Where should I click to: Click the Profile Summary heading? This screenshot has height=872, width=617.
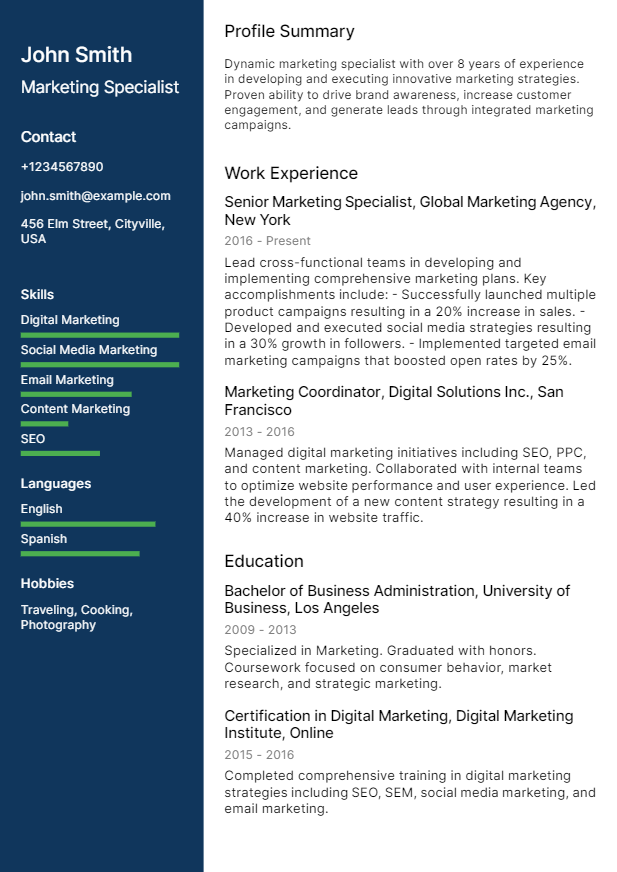click(289, 31)
